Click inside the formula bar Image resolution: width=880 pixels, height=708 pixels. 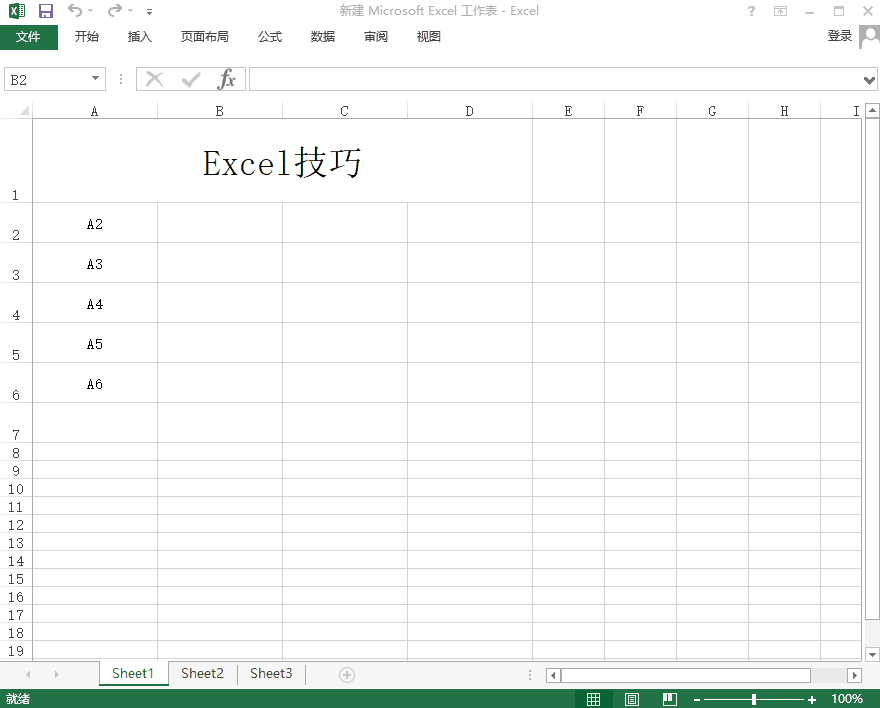coord(556,80)
